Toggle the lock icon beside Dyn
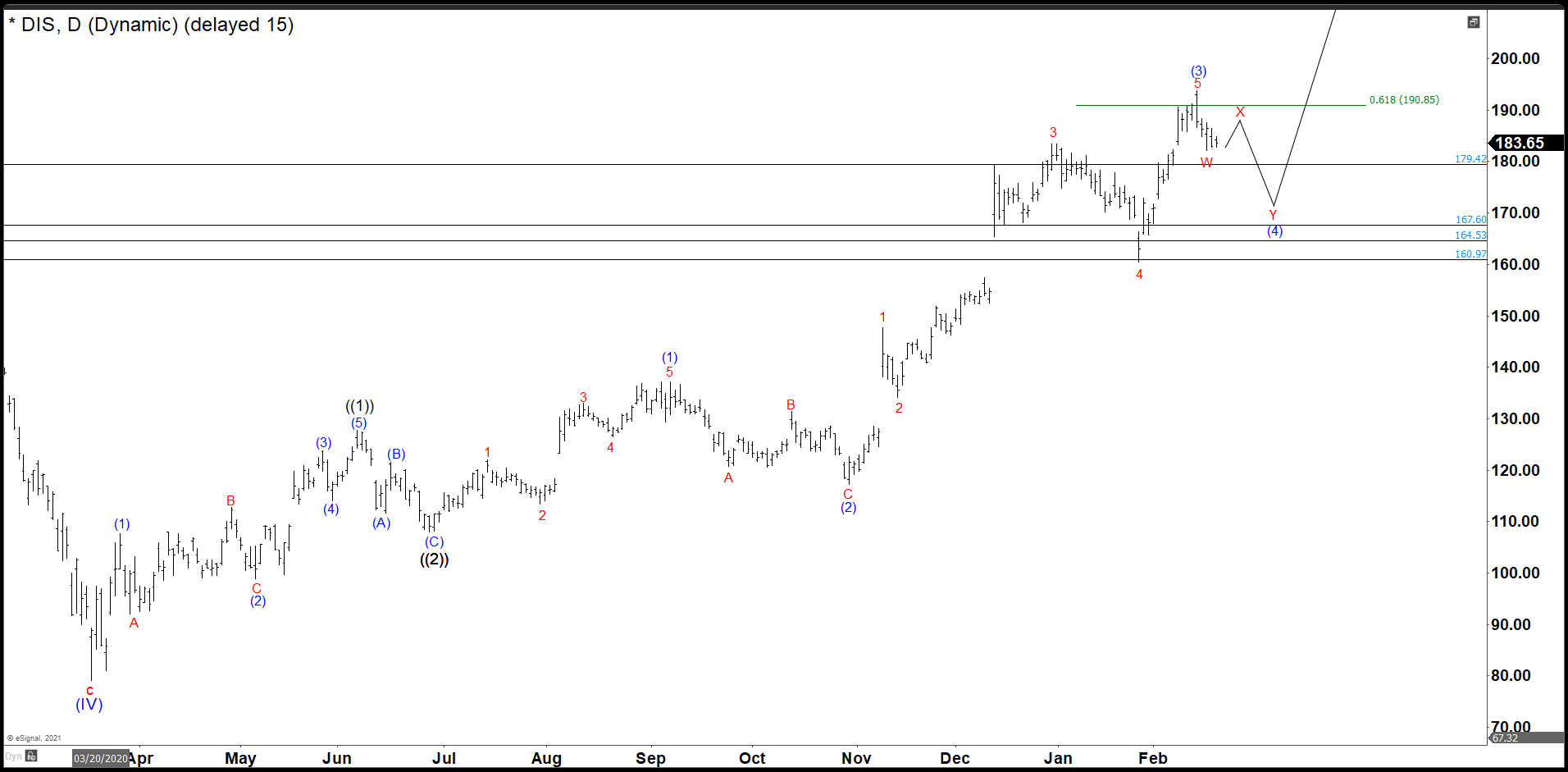This screenshot has width=1568, height=772. [31, 756]
